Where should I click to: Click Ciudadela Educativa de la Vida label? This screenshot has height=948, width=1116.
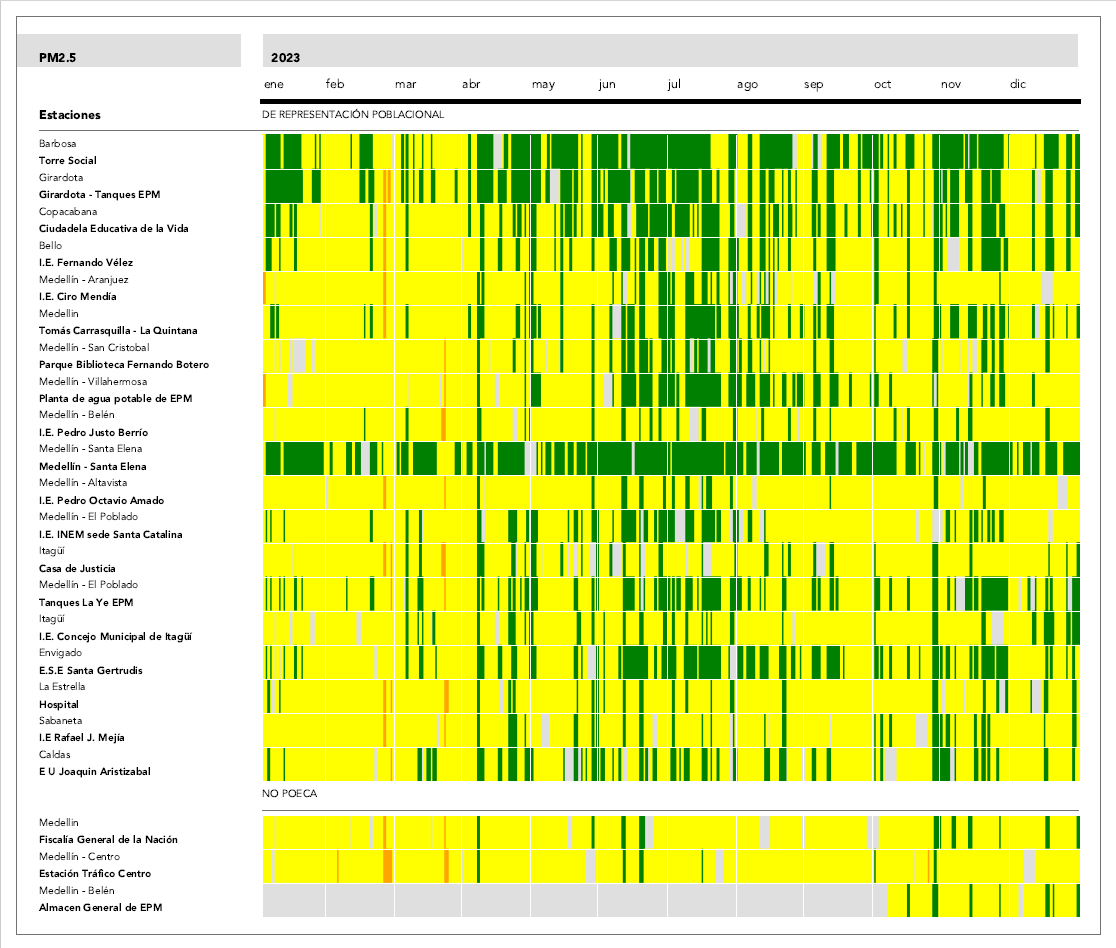[113, 229]
